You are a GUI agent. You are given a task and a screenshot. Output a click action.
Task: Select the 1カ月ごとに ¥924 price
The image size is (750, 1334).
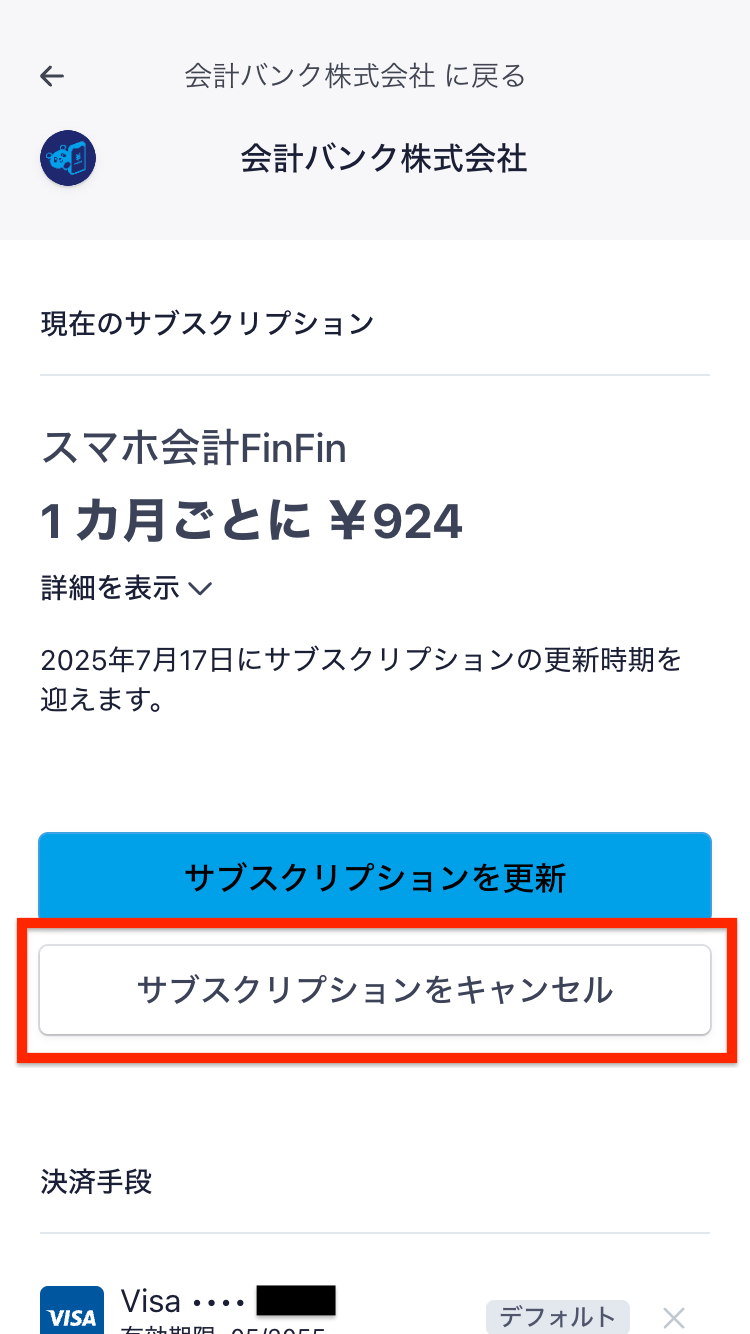click(x=252, y=521)
